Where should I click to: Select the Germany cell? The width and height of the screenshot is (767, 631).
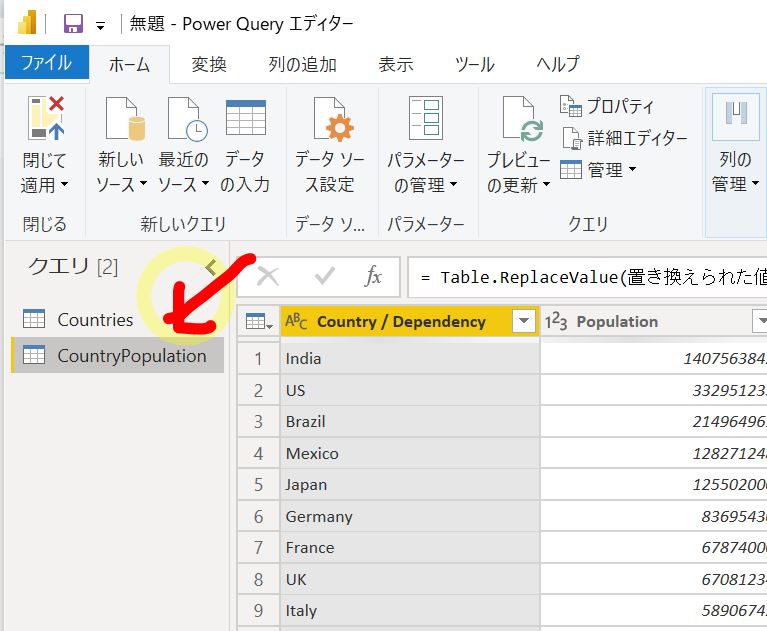click(x=410, y=517)
